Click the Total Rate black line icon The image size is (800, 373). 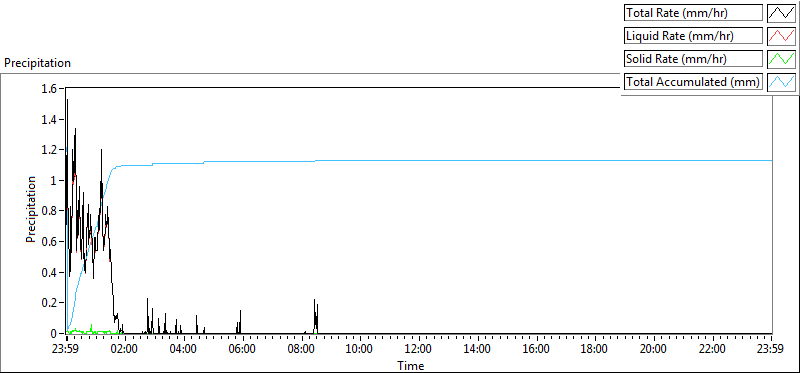coord(782,13)
